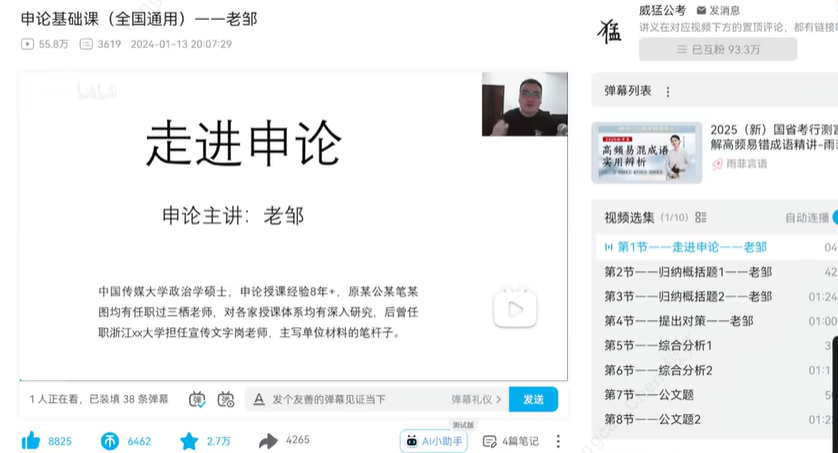Click the danmaku font style A icon

[259, 399]
